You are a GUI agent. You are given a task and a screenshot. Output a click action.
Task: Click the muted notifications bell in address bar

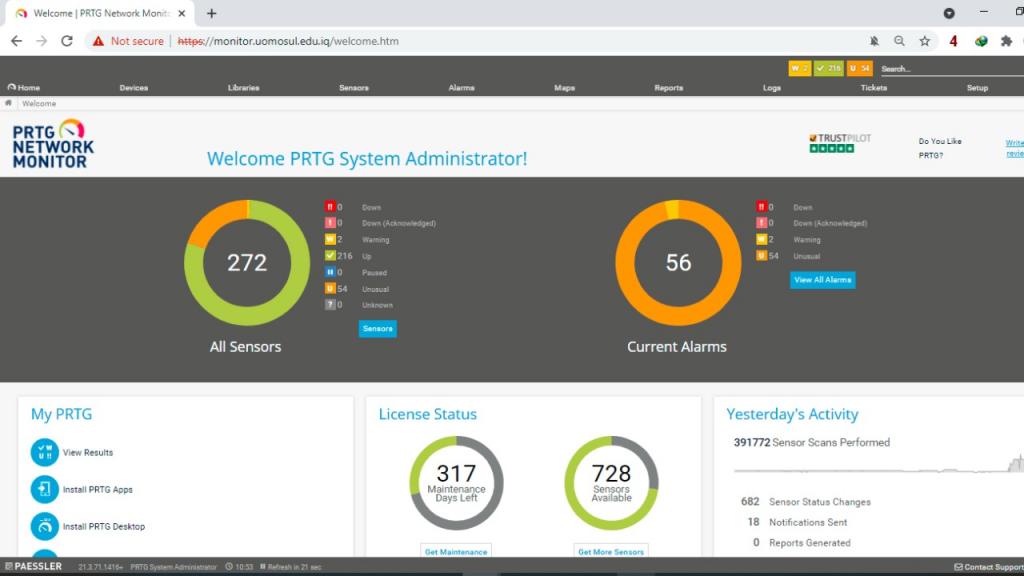[874, 41]
